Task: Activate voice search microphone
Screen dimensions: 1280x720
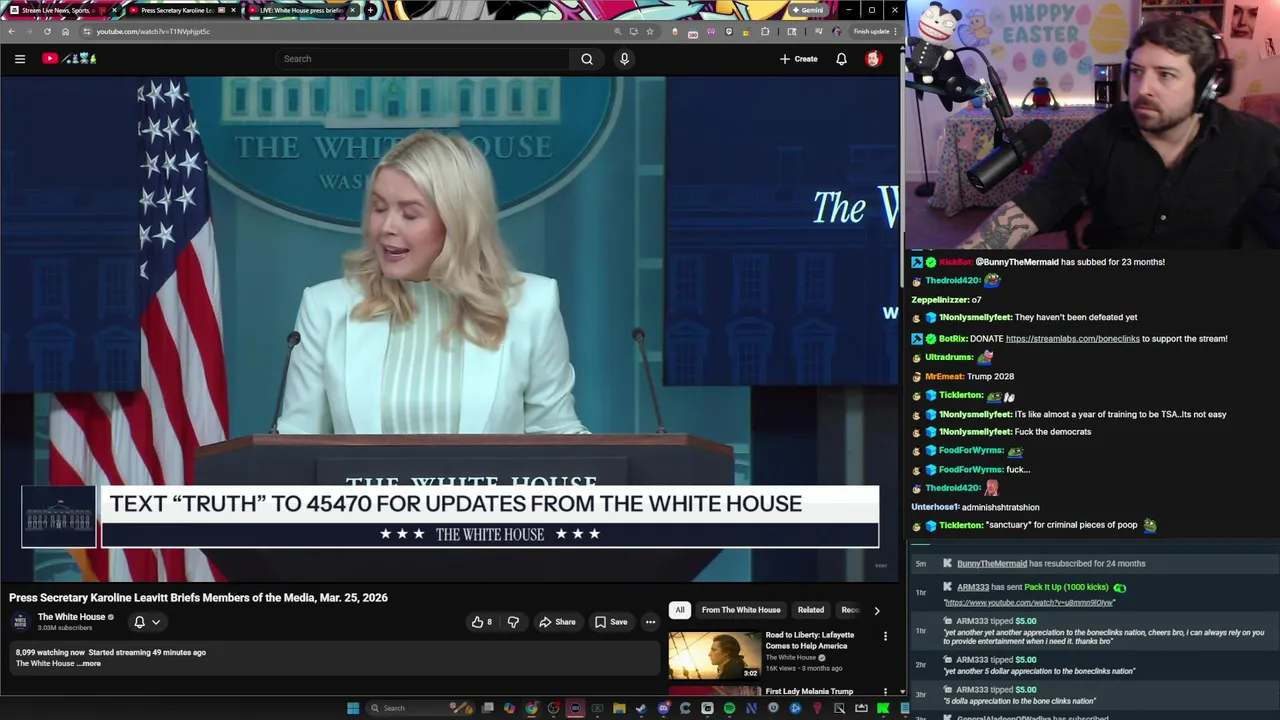Action: pos(624,59)
